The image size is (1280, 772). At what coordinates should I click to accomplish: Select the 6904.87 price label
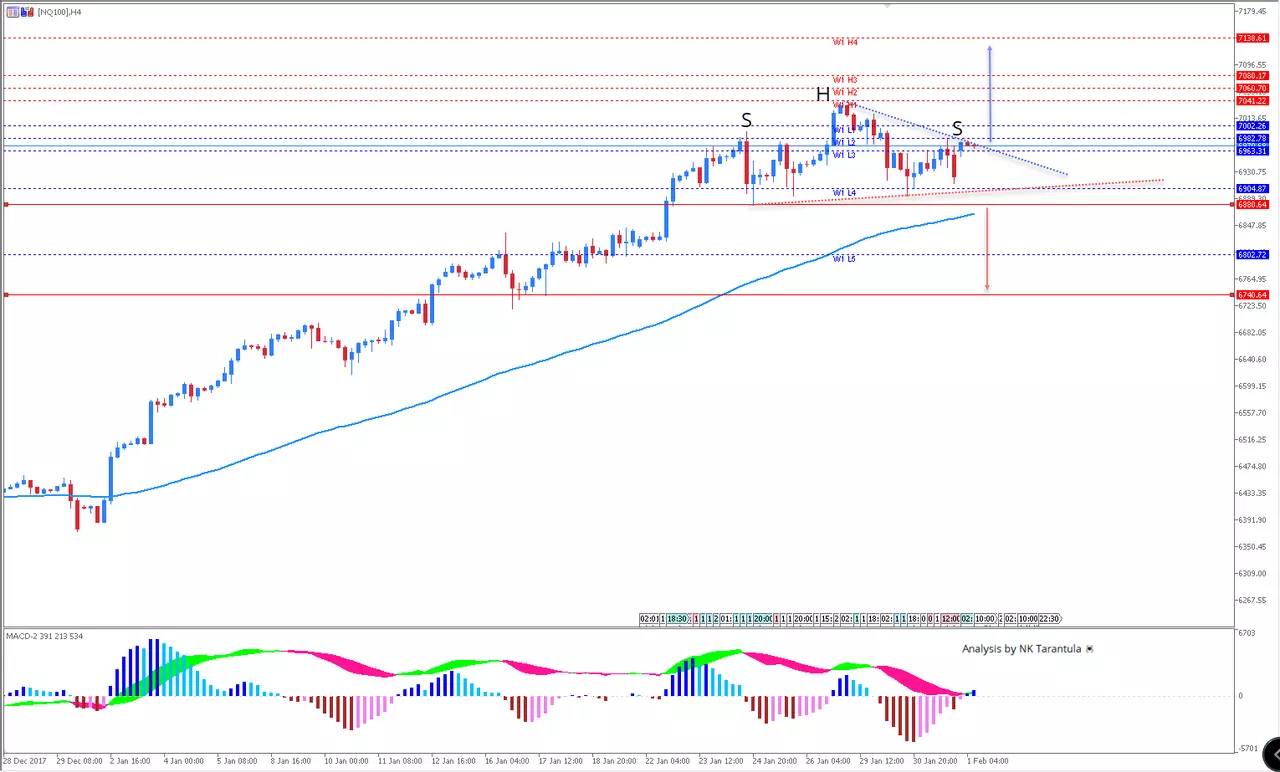[x=1252, y=189]
